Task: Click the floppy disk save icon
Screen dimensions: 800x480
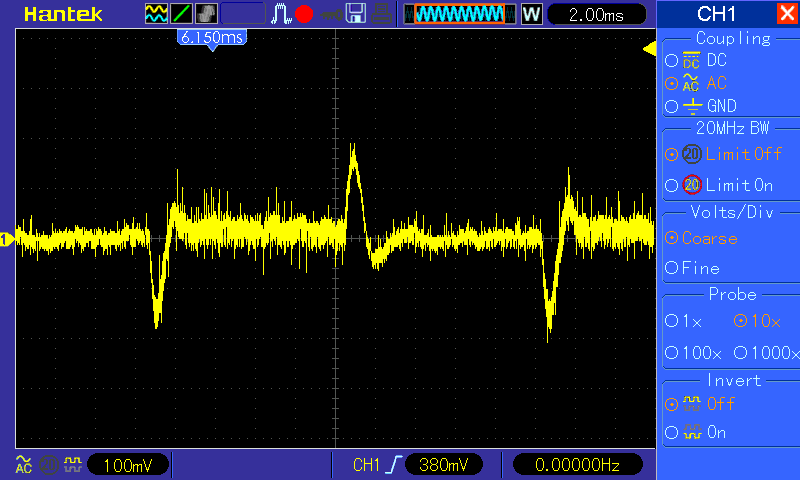Action: (x=356, y=14)
